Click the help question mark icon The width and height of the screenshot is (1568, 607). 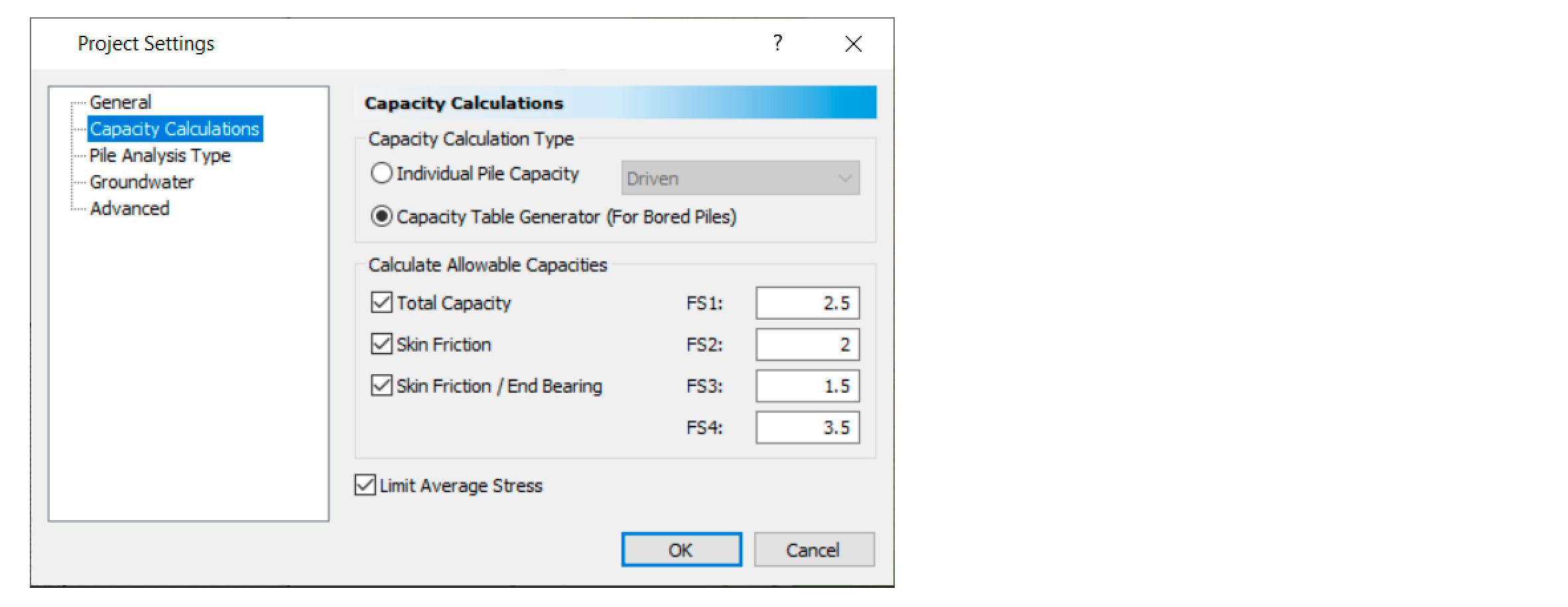tap(777, 43)
